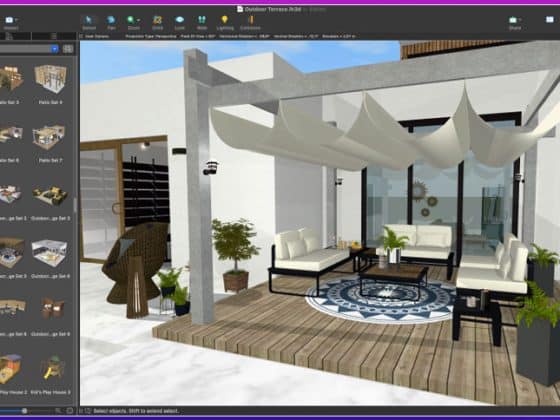The height and width of the screenshot is (420, 560).
Task: Click the library panel scrollbar handle
Action: pyautogui.click(x=75, y=205)
